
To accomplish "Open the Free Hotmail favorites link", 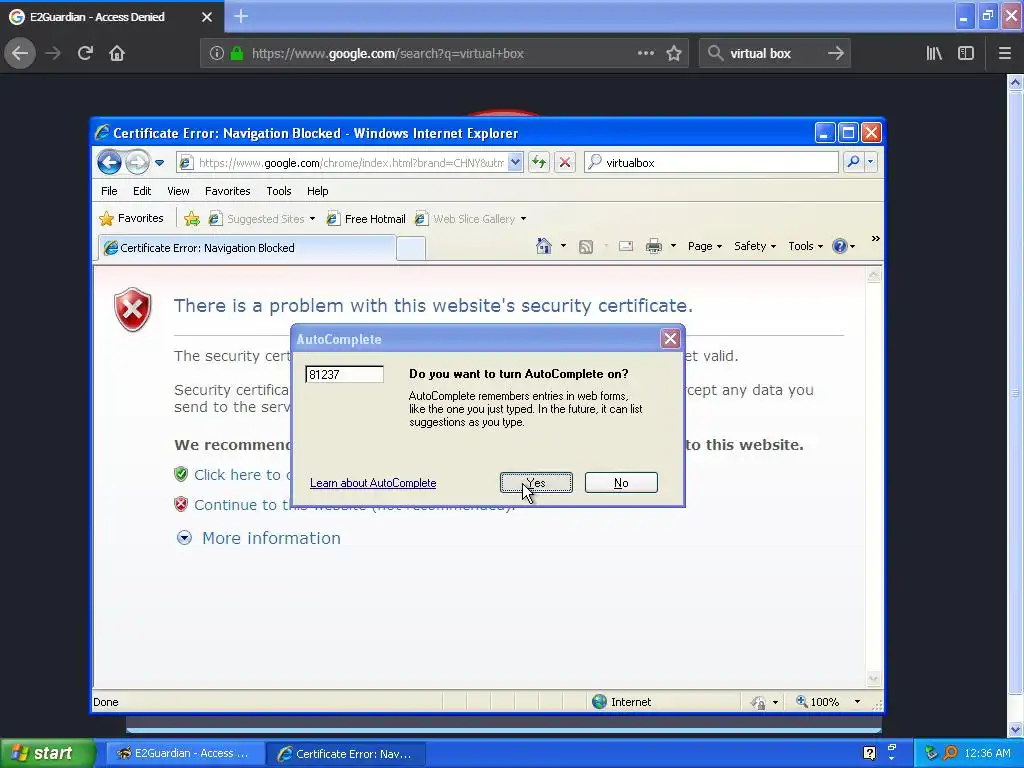I will pos(366,219).
